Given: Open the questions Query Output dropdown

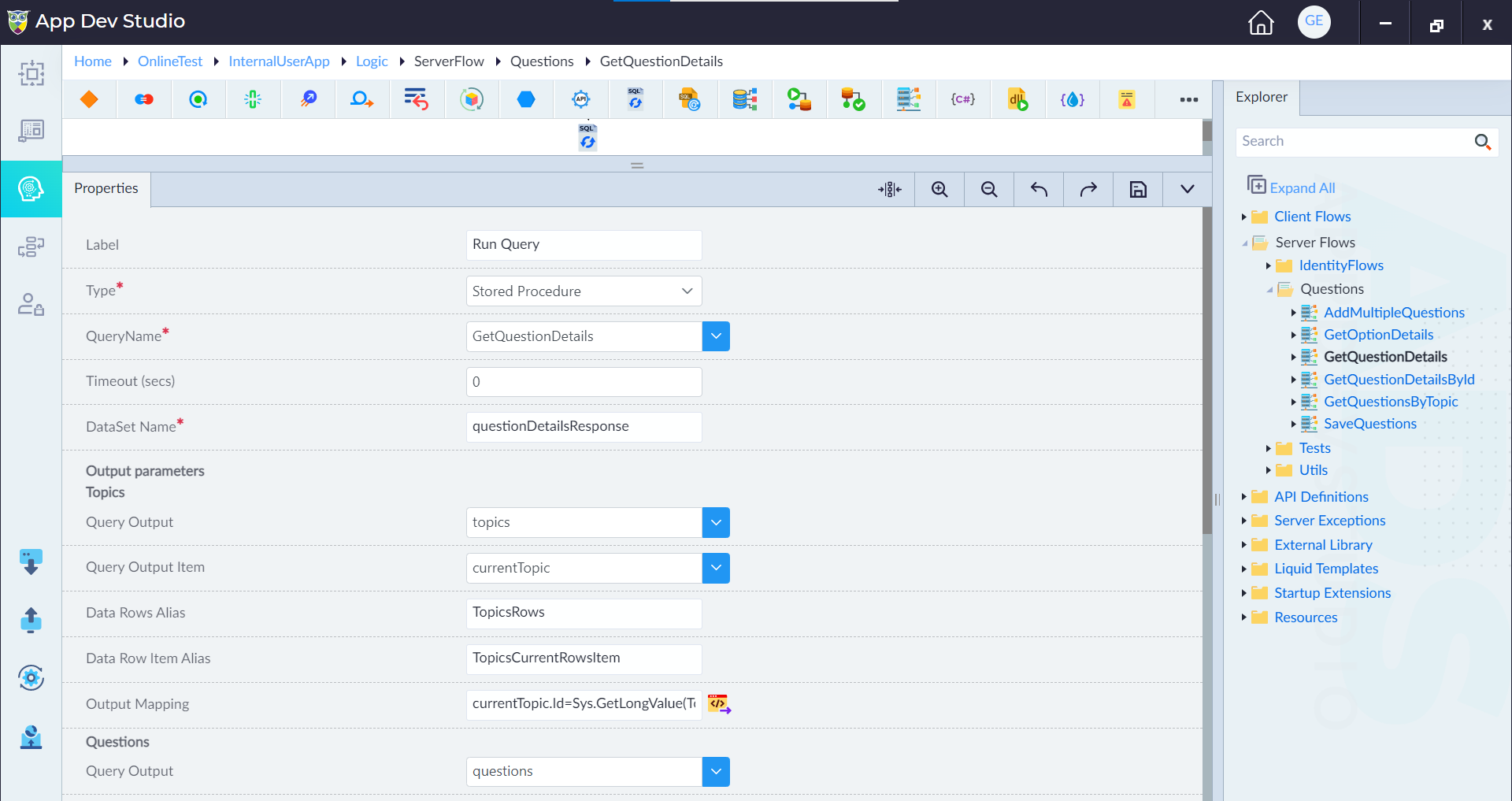Looking at the screenshot, I should click(x=716, y=772).
